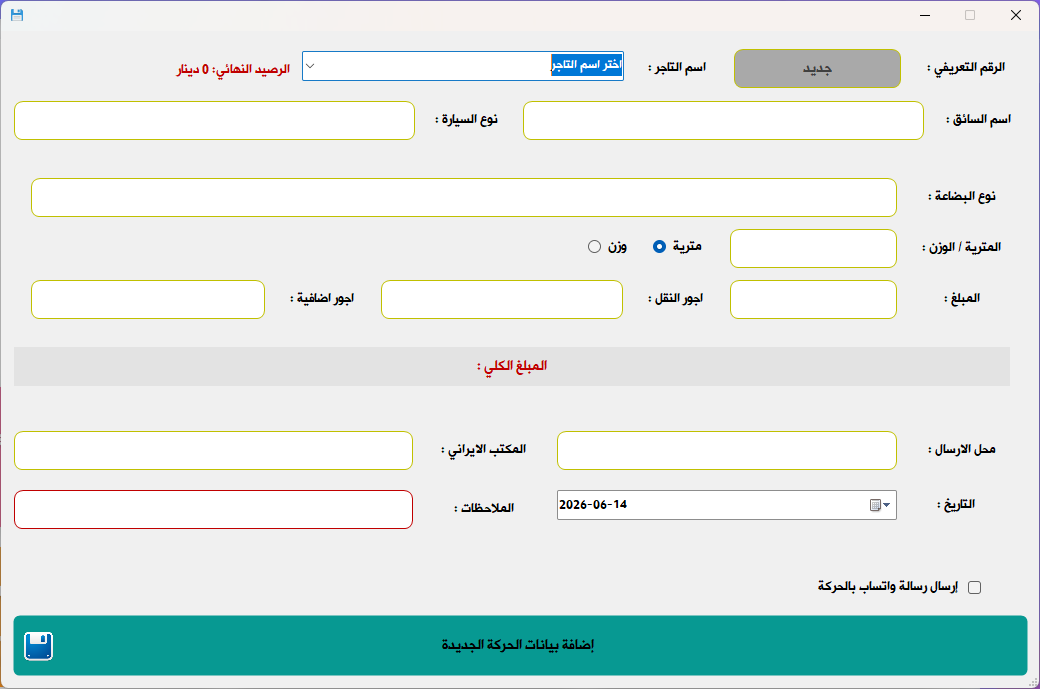Focus the محل الارسال input field

pos(727,451)
